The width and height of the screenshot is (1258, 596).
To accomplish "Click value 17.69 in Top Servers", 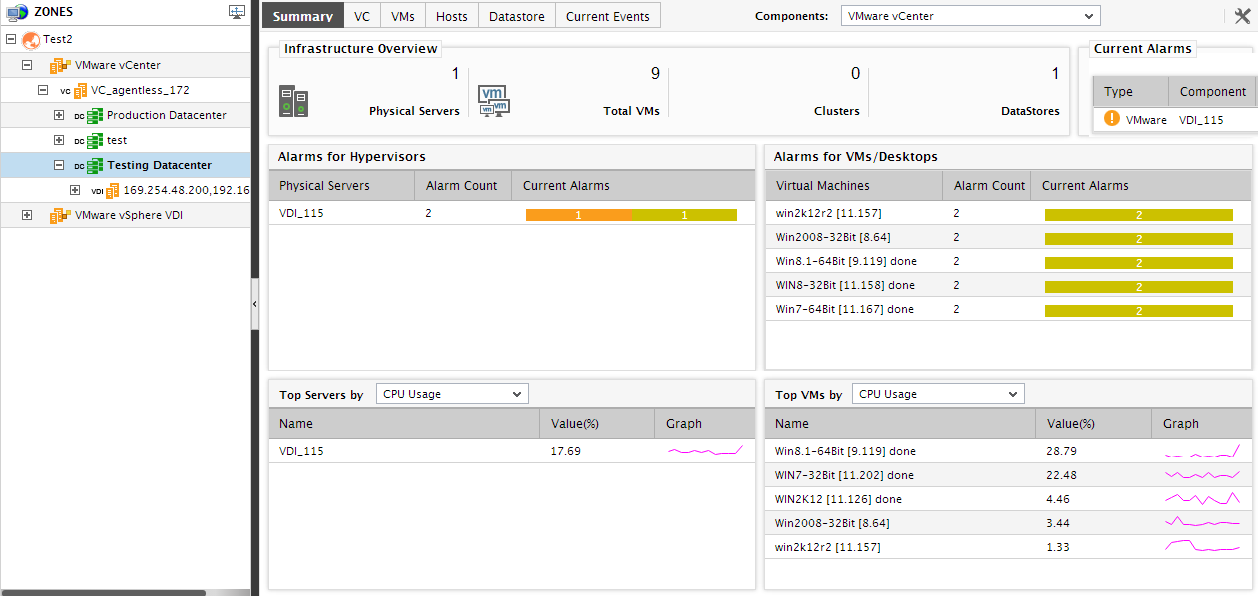I will tap(566, 451).
